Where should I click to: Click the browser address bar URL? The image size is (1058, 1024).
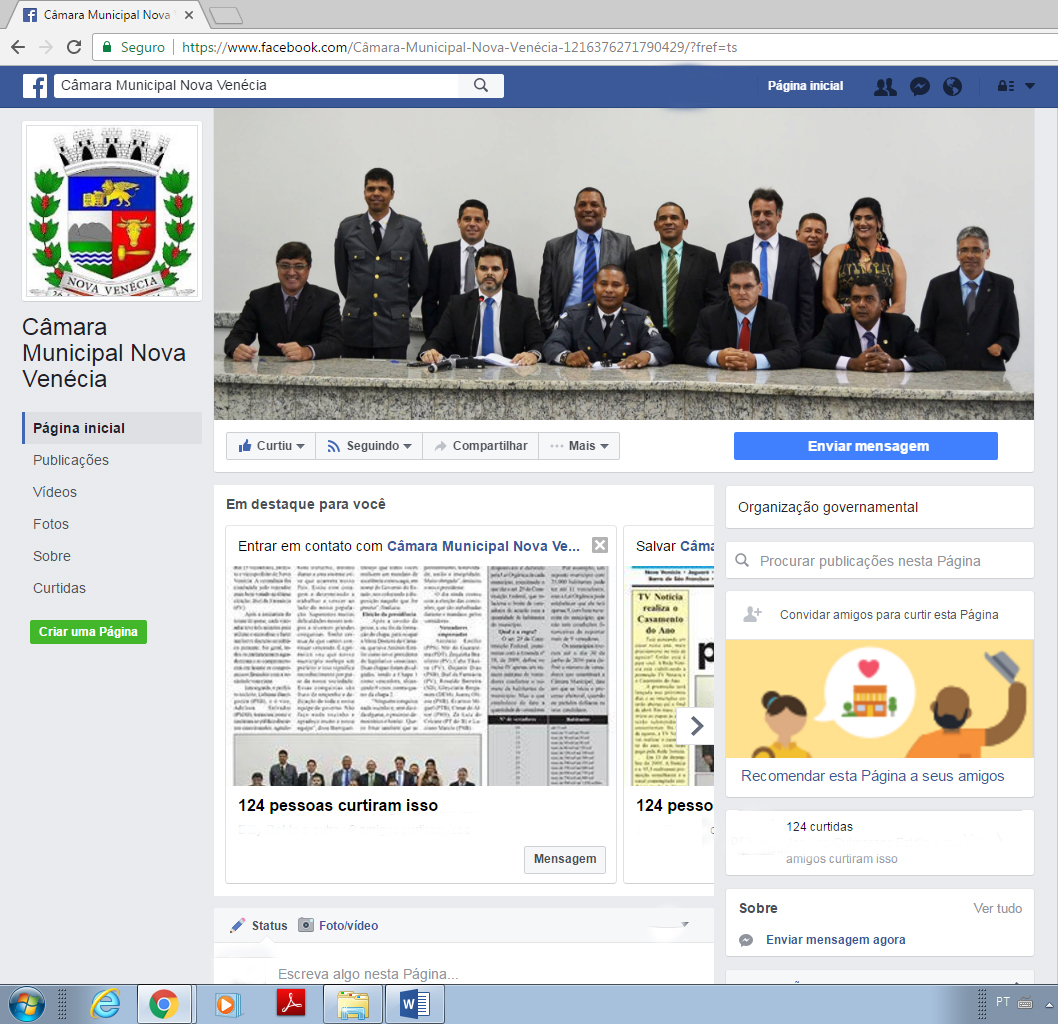click(x=460, y=47)
